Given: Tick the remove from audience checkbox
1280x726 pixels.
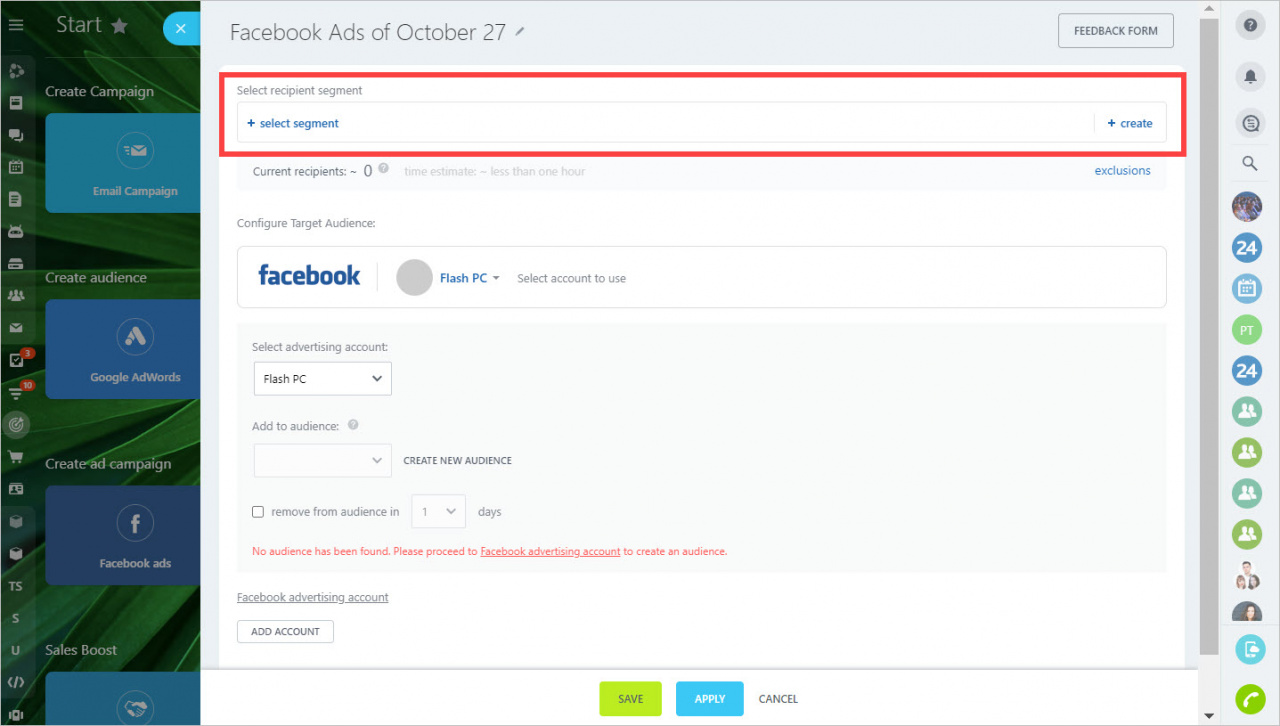Looking at the screenshot, I should pos(258,512).
